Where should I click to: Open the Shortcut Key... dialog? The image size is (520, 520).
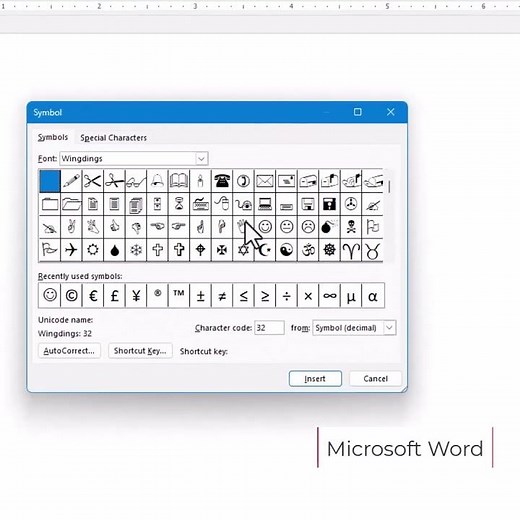click(140, 351)
